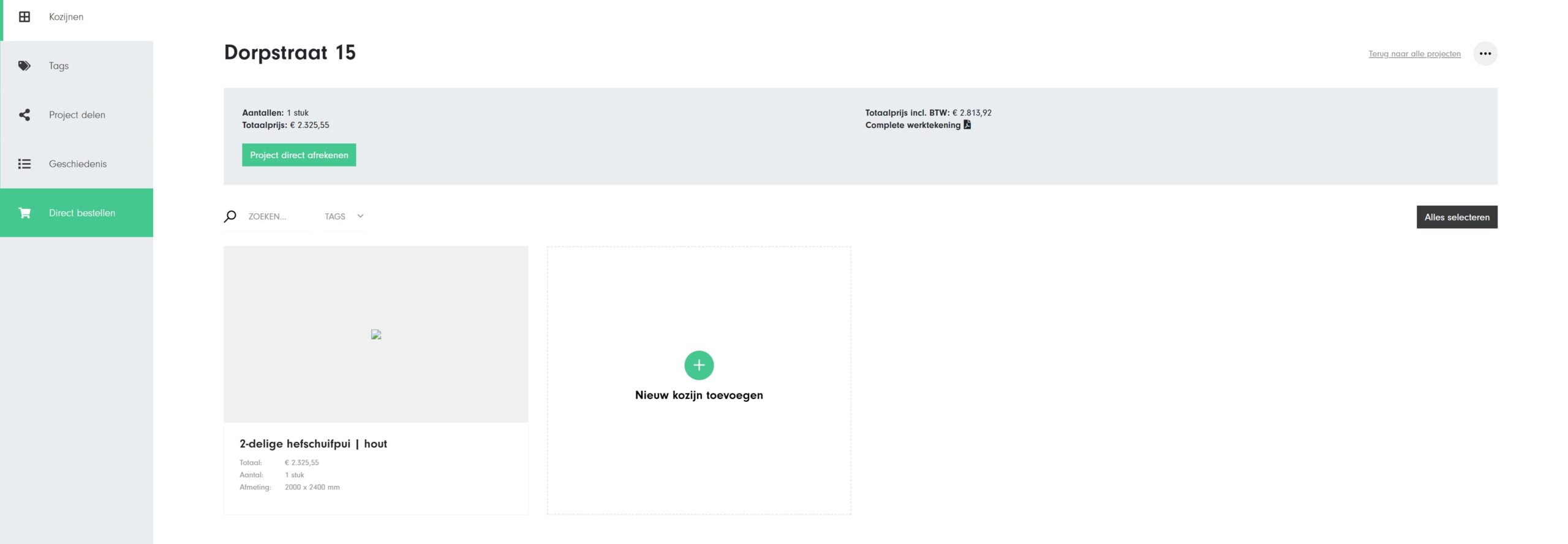Image resolution: width=1568 pixels, height=544 pixels.
Task: Focus the ZOEKEN search input field
Action: point(276,217)
